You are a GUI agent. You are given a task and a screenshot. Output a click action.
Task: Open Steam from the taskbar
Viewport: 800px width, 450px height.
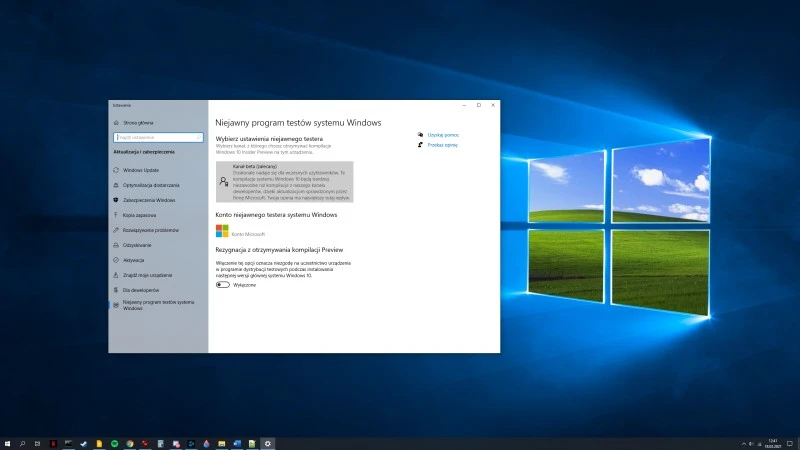[x=84, y=444]
